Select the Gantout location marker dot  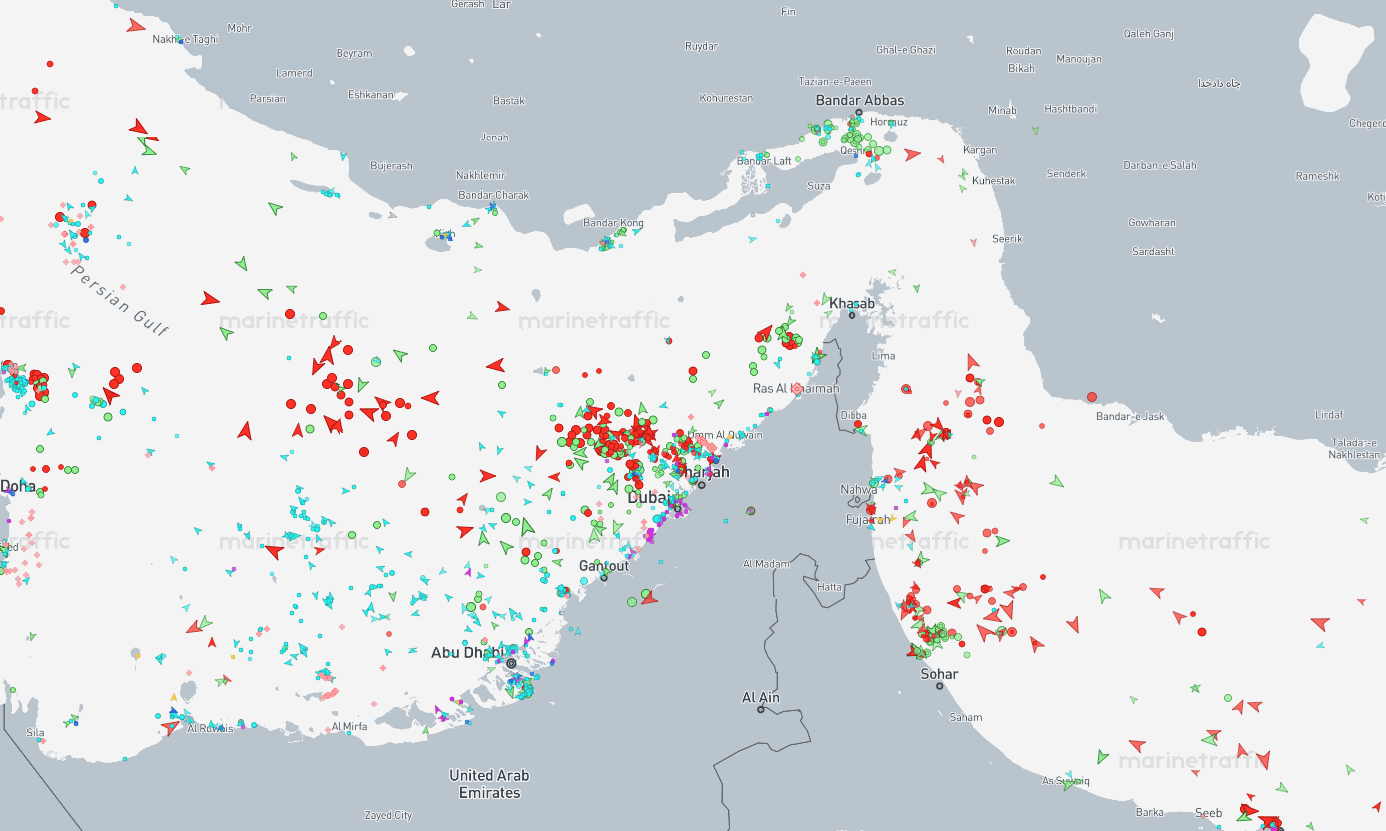pyautogui.click(x=604, y=578)
